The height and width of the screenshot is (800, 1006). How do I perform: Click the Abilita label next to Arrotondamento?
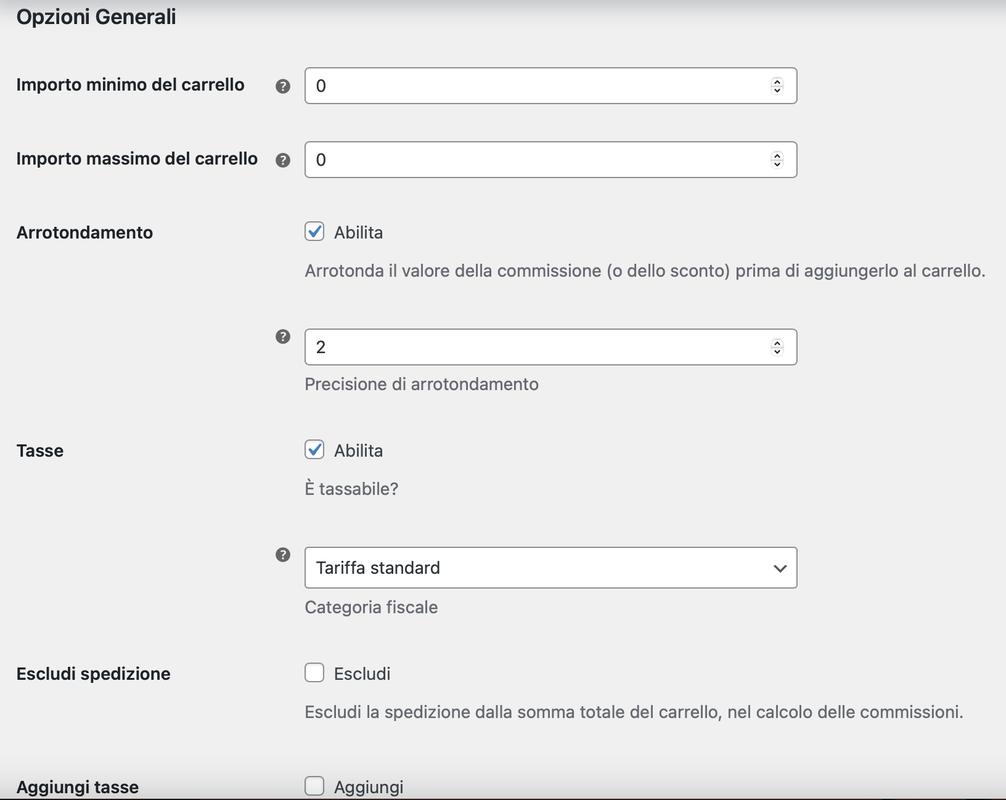coord(358,232)
